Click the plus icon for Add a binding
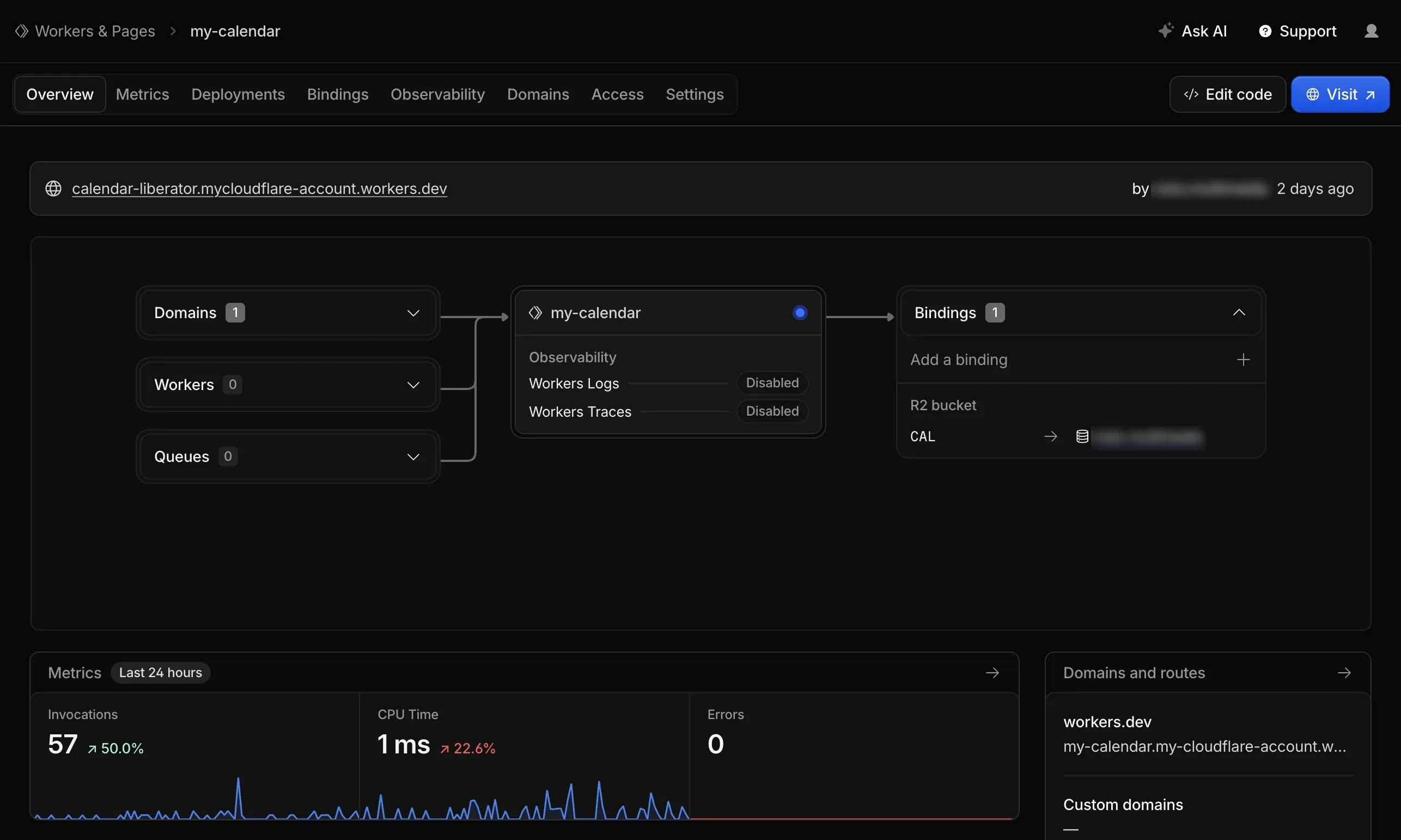1401x840 pixels. click(1243, 360)
